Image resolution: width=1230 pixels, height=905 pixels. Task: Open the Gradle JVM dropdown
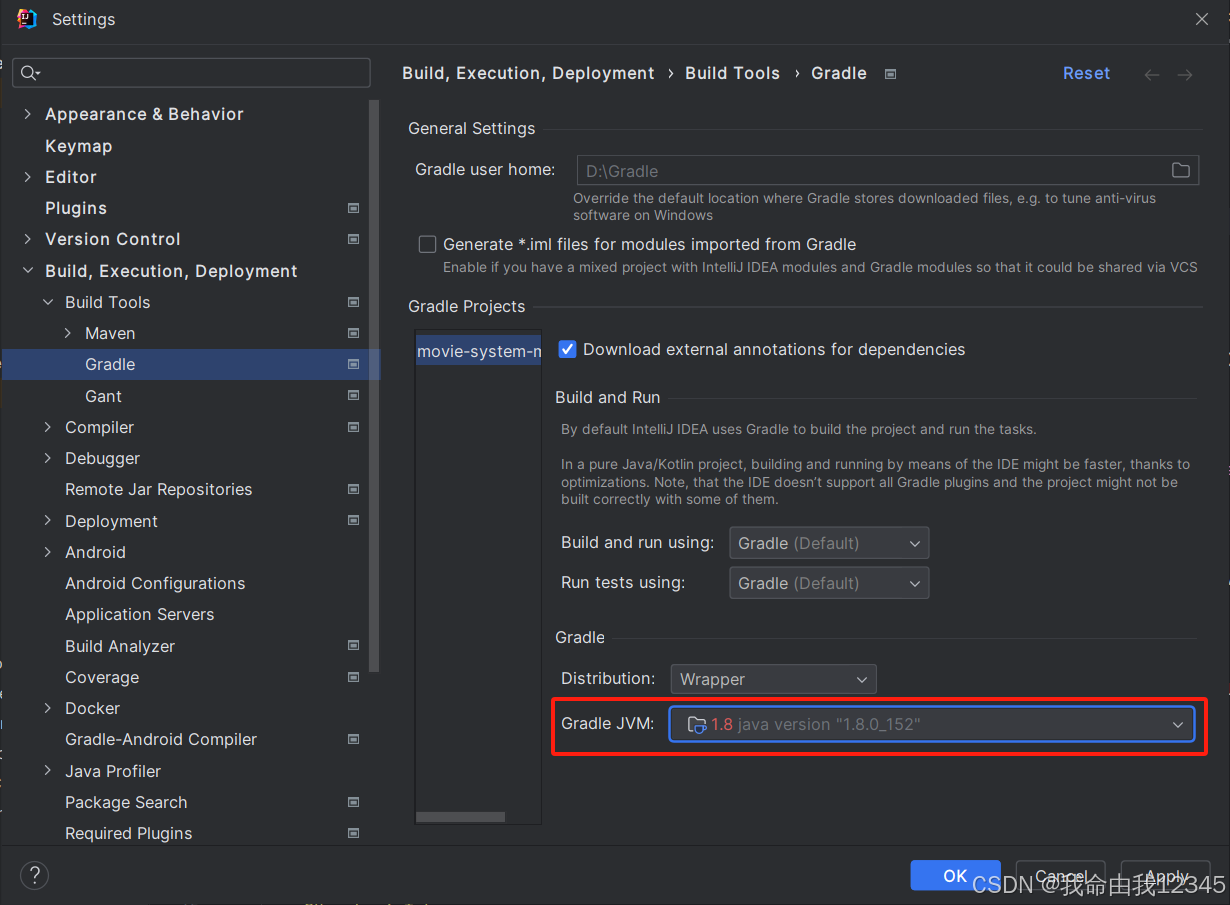click(x=1178, y=724)
